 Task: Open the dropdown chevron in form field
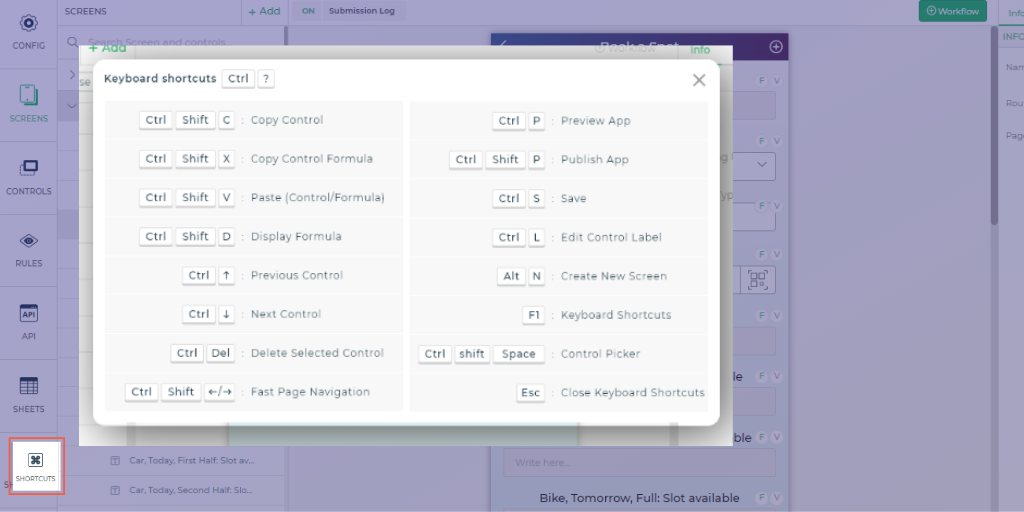(x=762, y=165)
